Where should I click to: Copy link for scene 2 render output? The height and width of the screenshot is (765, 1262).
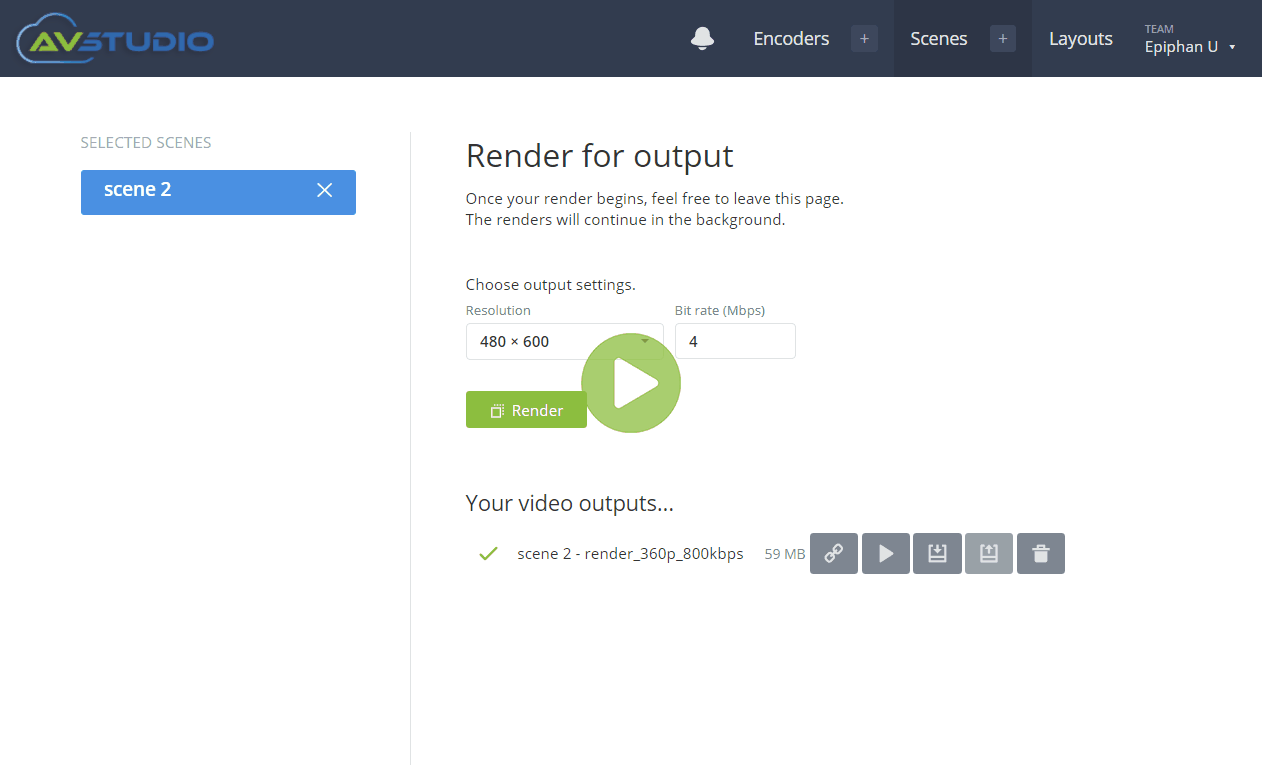(x=834, y=553)
